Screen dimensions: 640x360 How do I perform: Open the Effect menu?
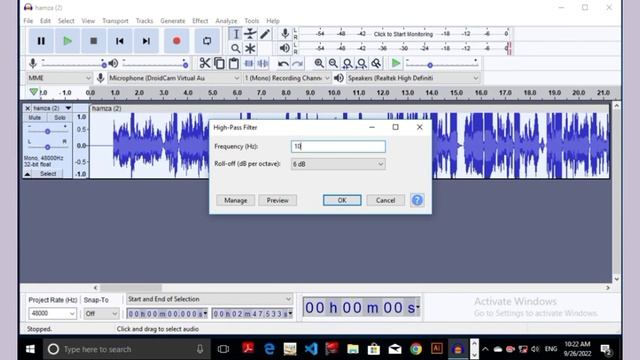200,21
